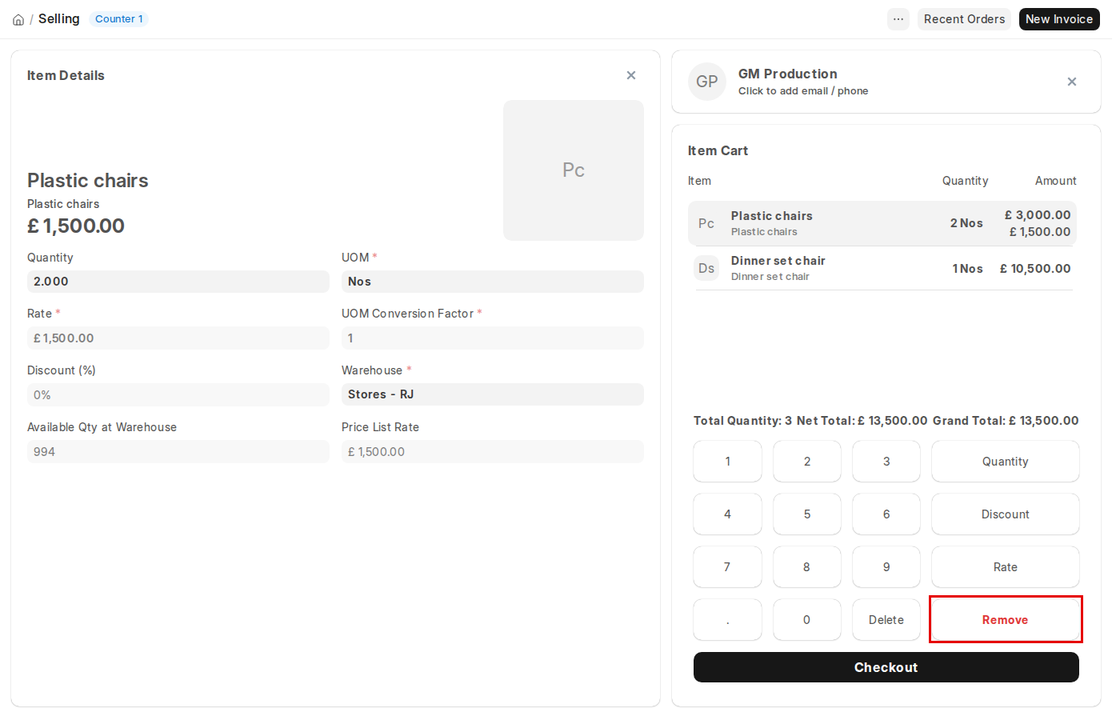Click the Selling breadcrumb link

[59, 19]
